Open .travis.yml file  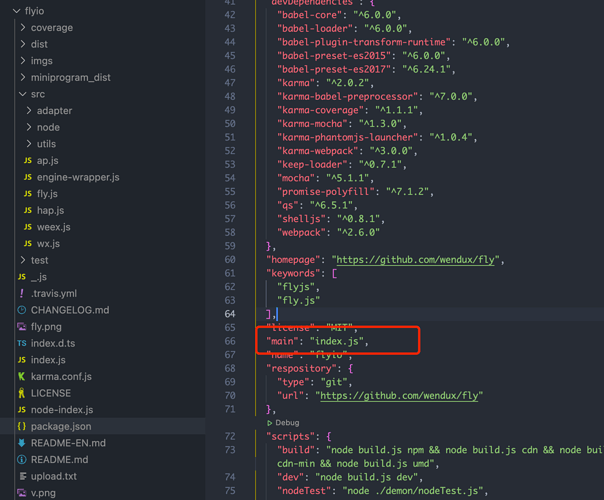point(54,294)
